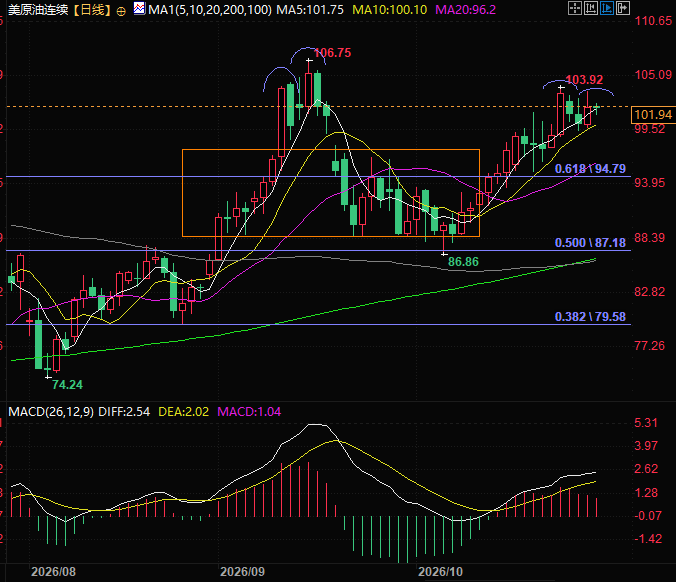Viewport: 676px width, 582px height.
Task: Click the 2026/09 date axis label
Action: tap(243, 572)
